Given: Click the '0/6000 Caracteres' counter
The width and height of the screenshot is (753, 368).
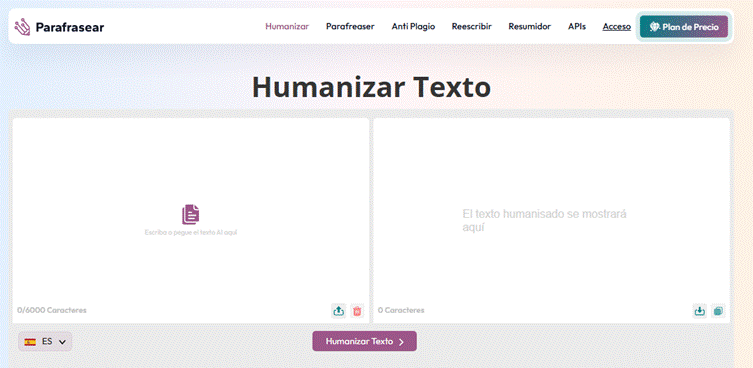Looking at the screenshot, I should coord(52,310).
